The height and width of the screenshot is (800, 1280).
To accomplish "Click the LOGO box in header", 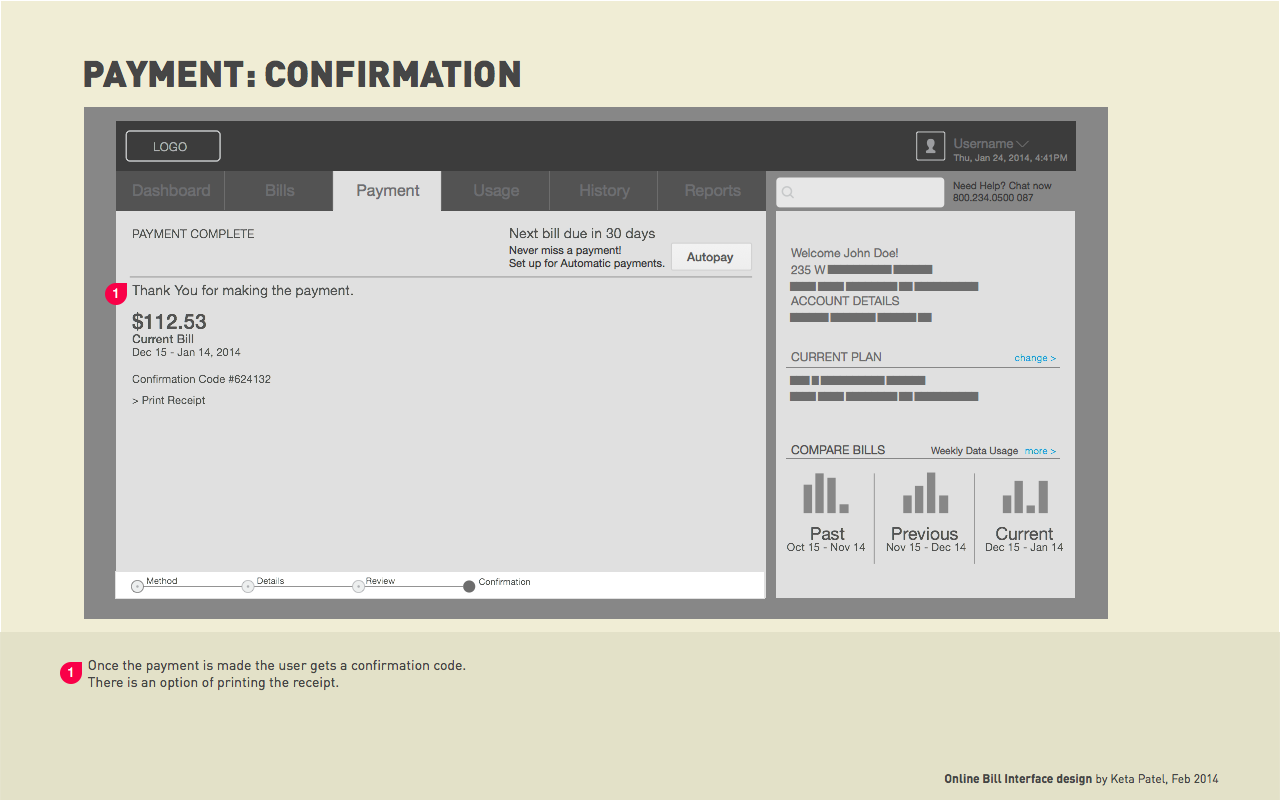I will [x=173, y=146].
